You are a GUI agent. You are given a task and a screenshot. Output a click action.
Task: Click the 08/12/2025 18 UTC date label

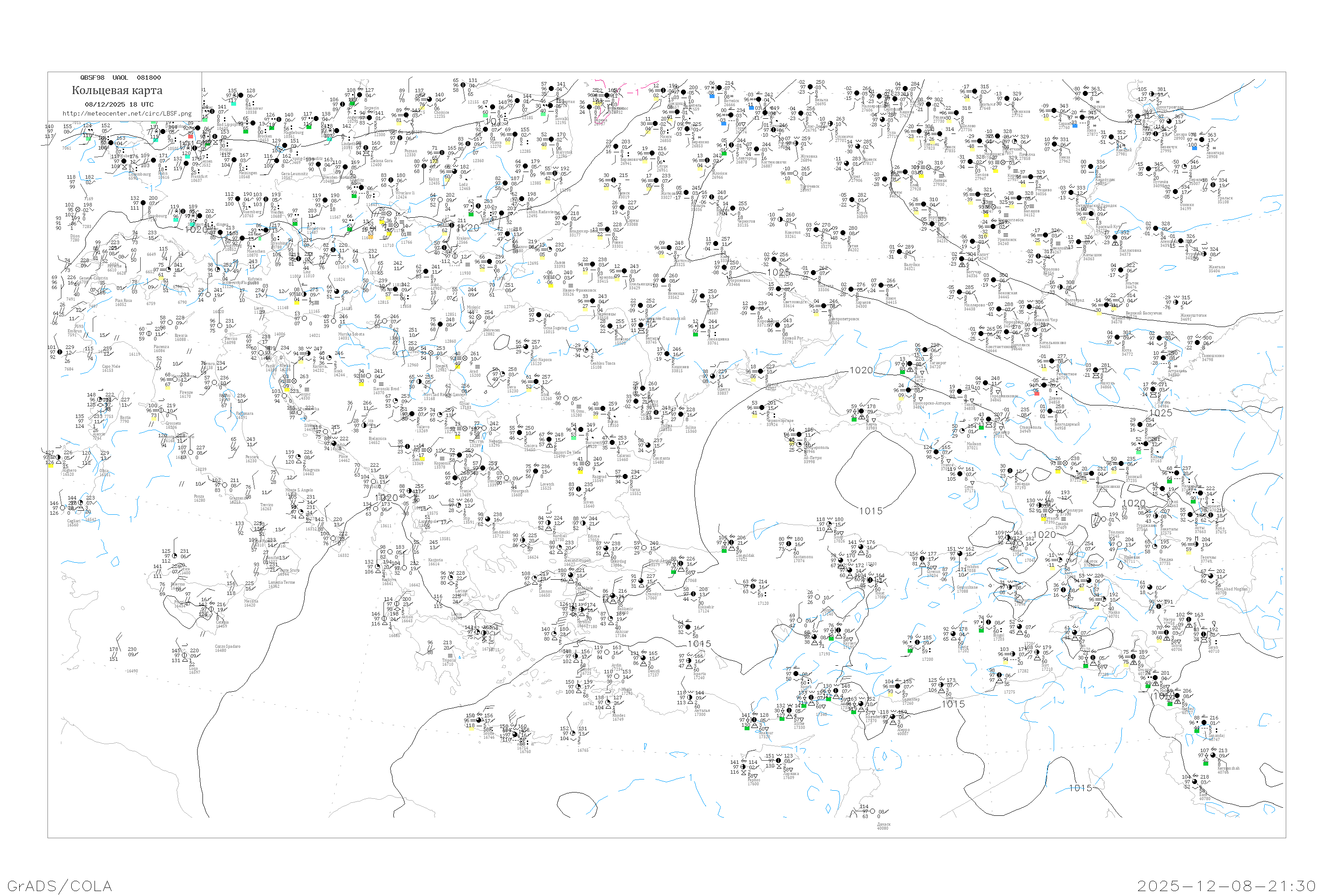coord(119,104)
